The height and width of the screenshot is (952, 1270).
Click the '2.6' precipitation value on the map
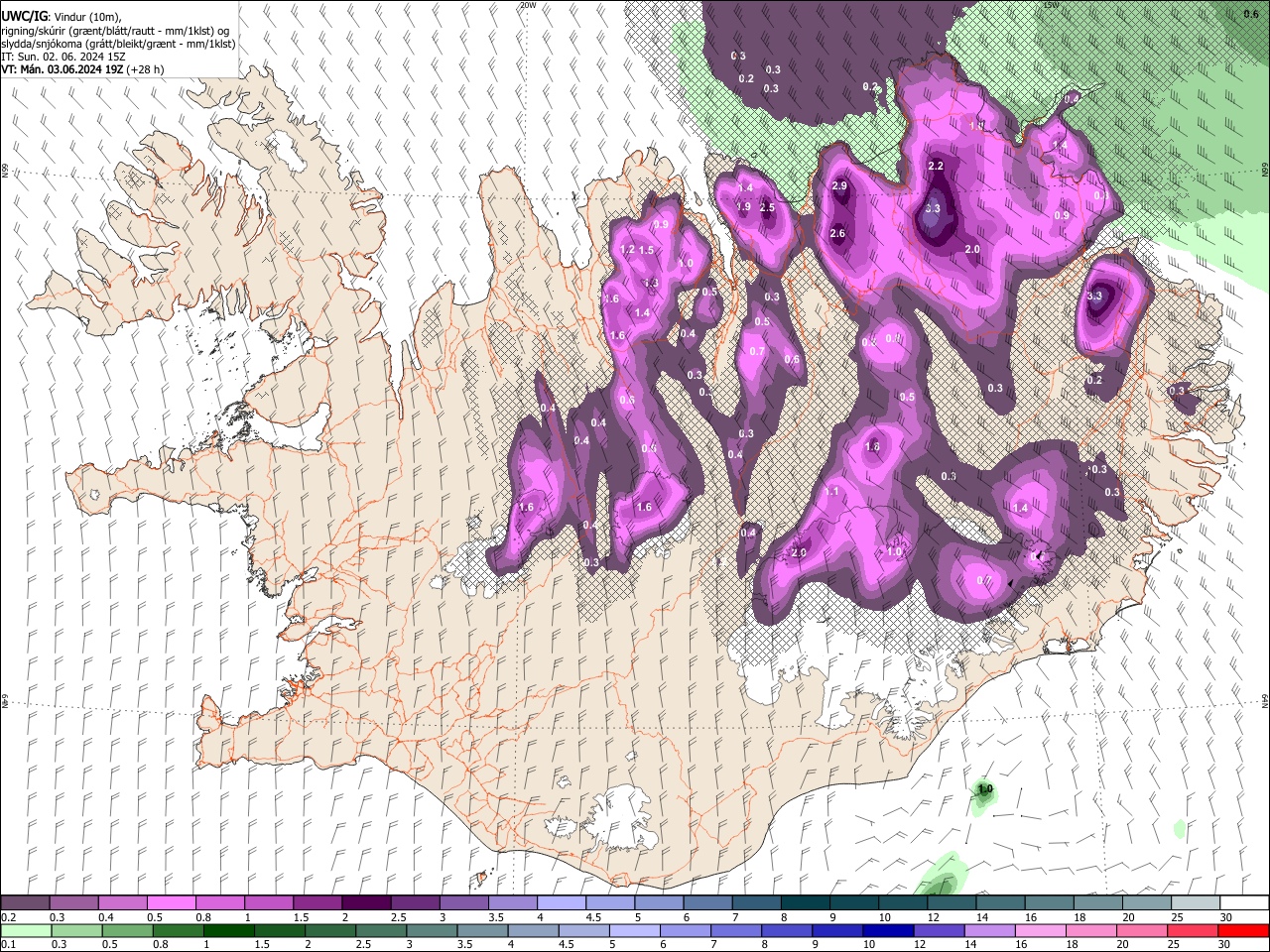click(837, 234)
